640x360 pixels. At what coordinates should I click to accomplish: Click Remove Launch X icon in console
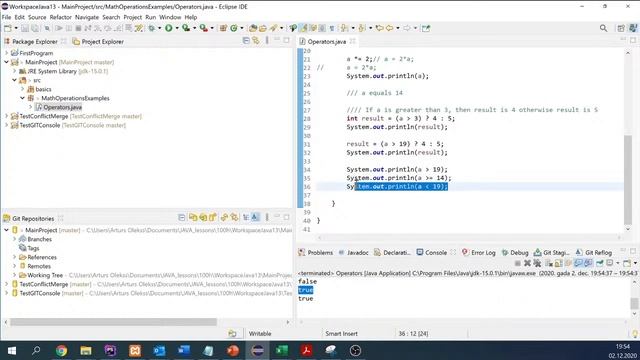click(527, 263)
